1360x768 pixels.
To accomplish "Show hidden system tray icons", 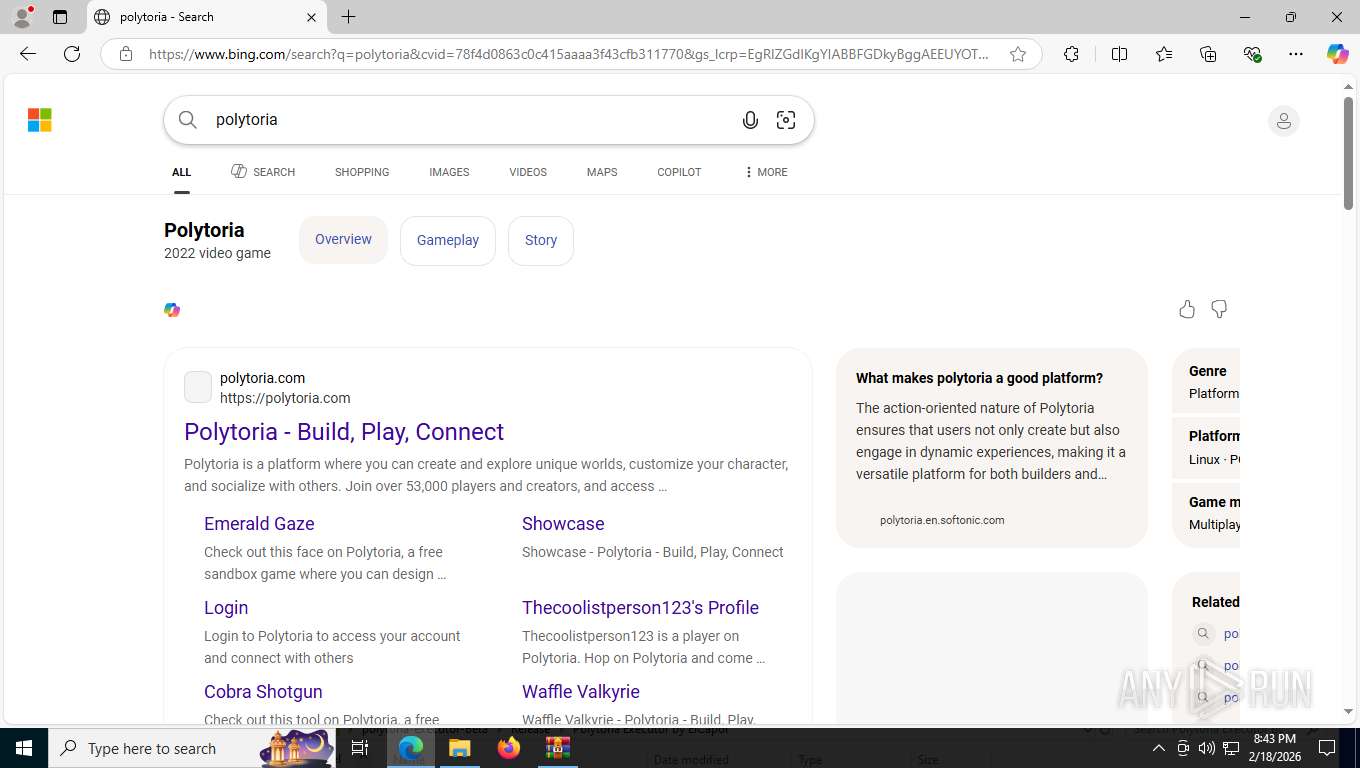I will 1159,748.
